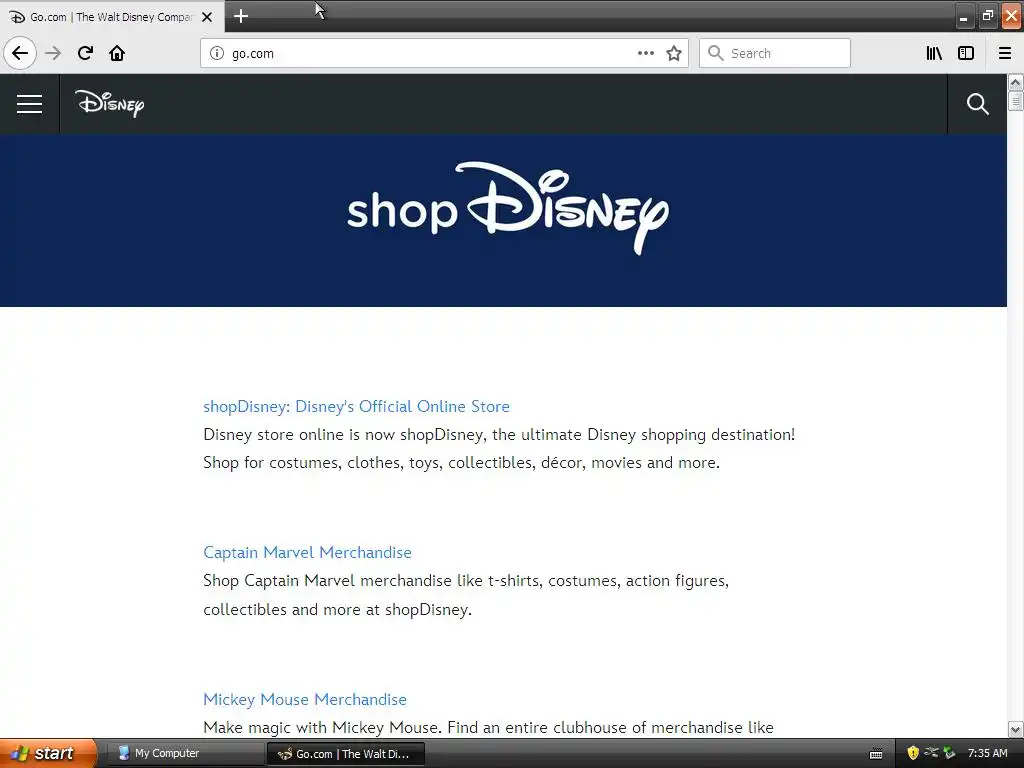Viewport: 1024px width, 768px height.
Task: Click the page scrollbar up arrow
Action: point(1015,83)
